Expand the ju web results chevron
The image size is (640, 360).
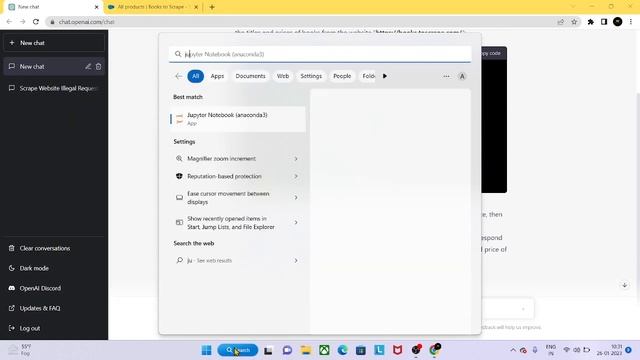click(296, 260)
